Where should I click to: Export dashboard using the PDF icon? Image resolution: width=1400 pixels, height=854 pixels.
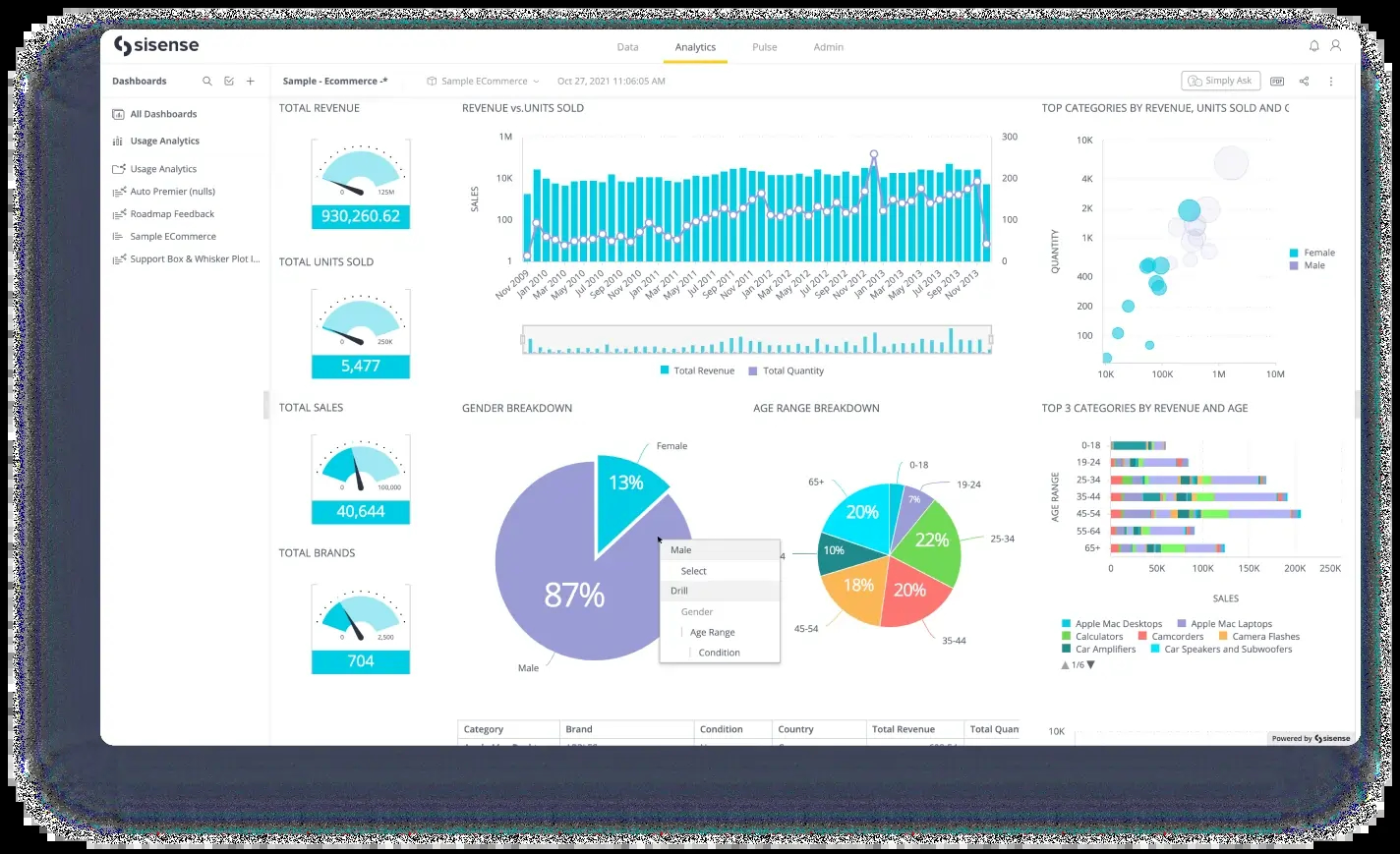coord(1277,82)
